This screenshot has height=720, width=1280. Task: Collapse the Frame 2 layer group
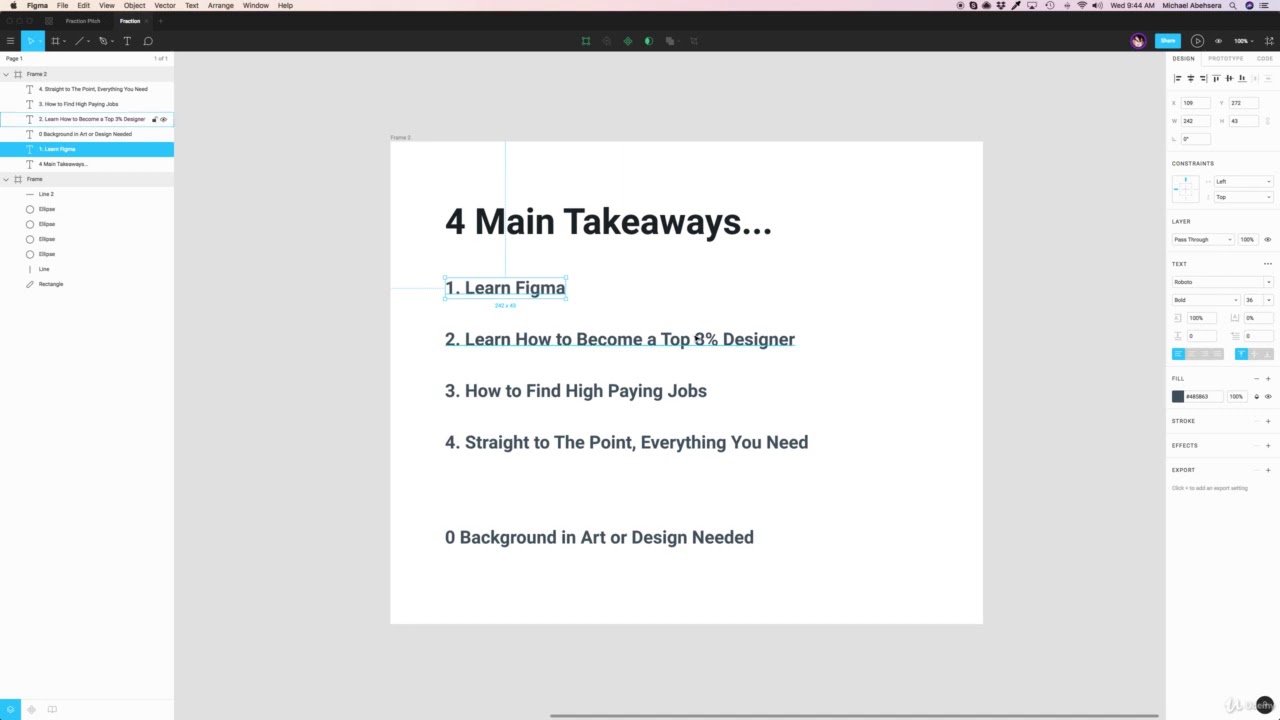[x=6, y=74]
